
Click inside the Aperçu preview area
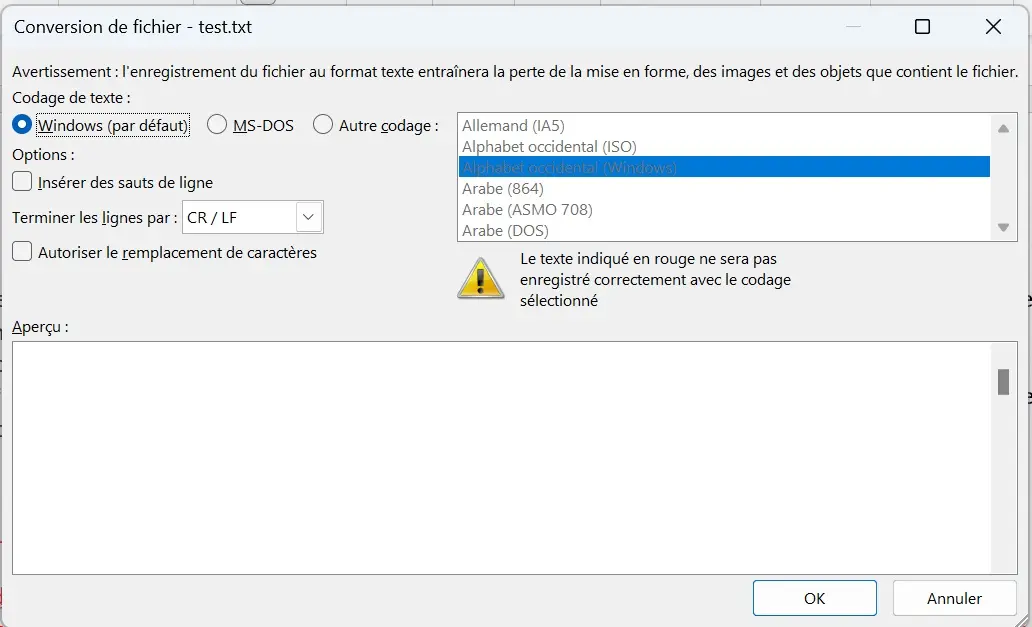(500, 450)
